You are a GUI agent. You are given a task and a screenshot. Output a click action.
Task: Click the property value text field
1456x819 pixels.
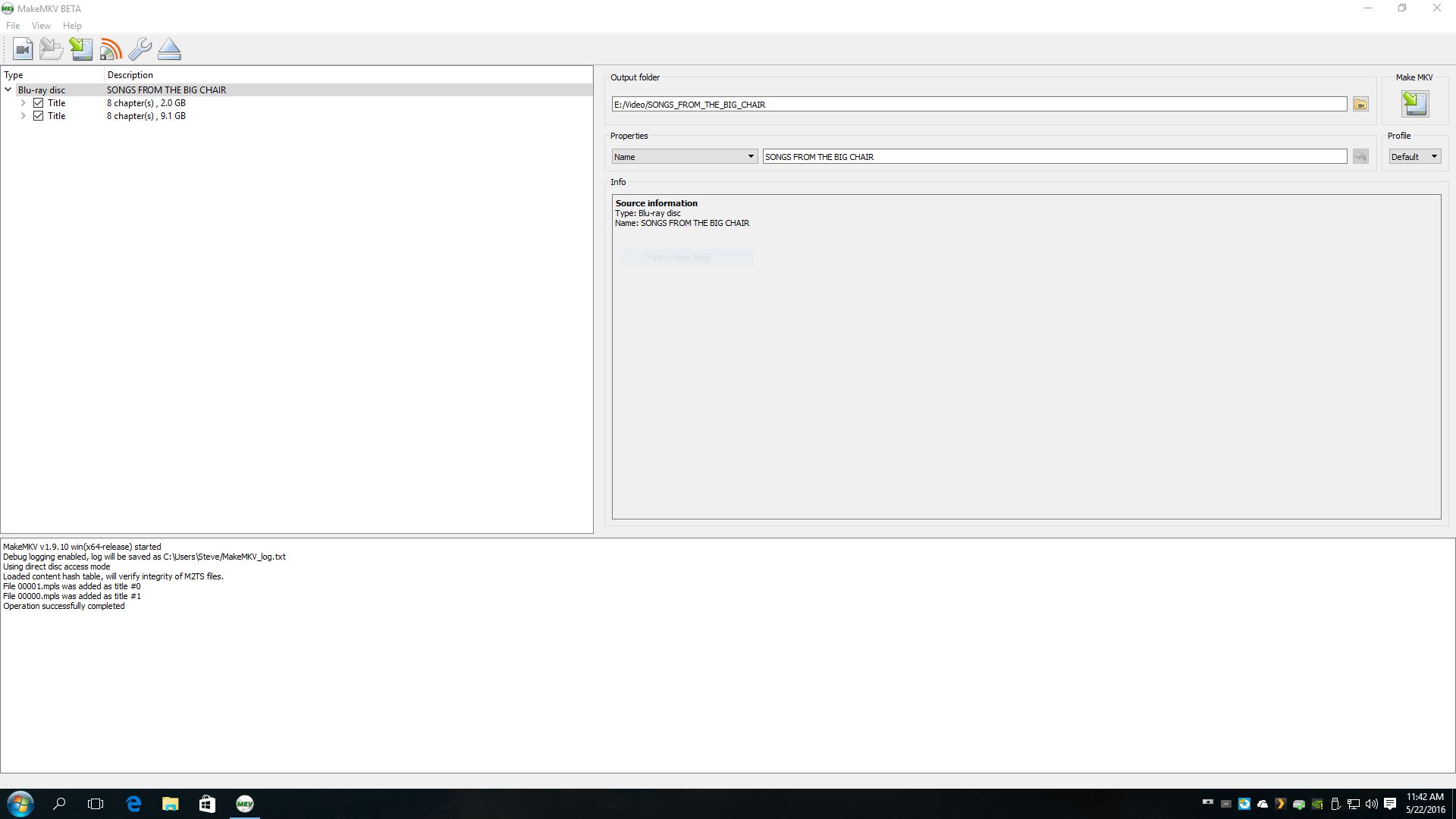(1055, 157)
